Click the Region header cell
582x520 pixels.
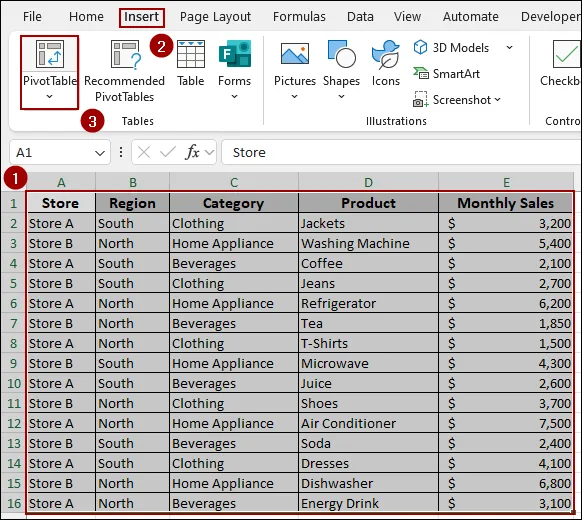point(133,203)
